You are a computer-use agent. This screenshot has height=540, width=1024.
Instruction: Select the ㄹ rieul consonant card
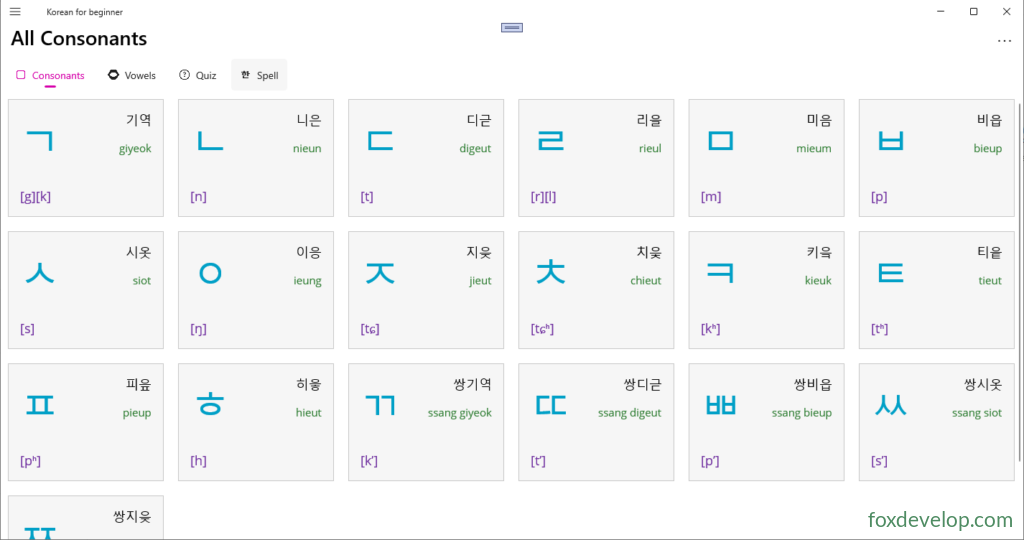pyautogui.click(x=596, y=158)
